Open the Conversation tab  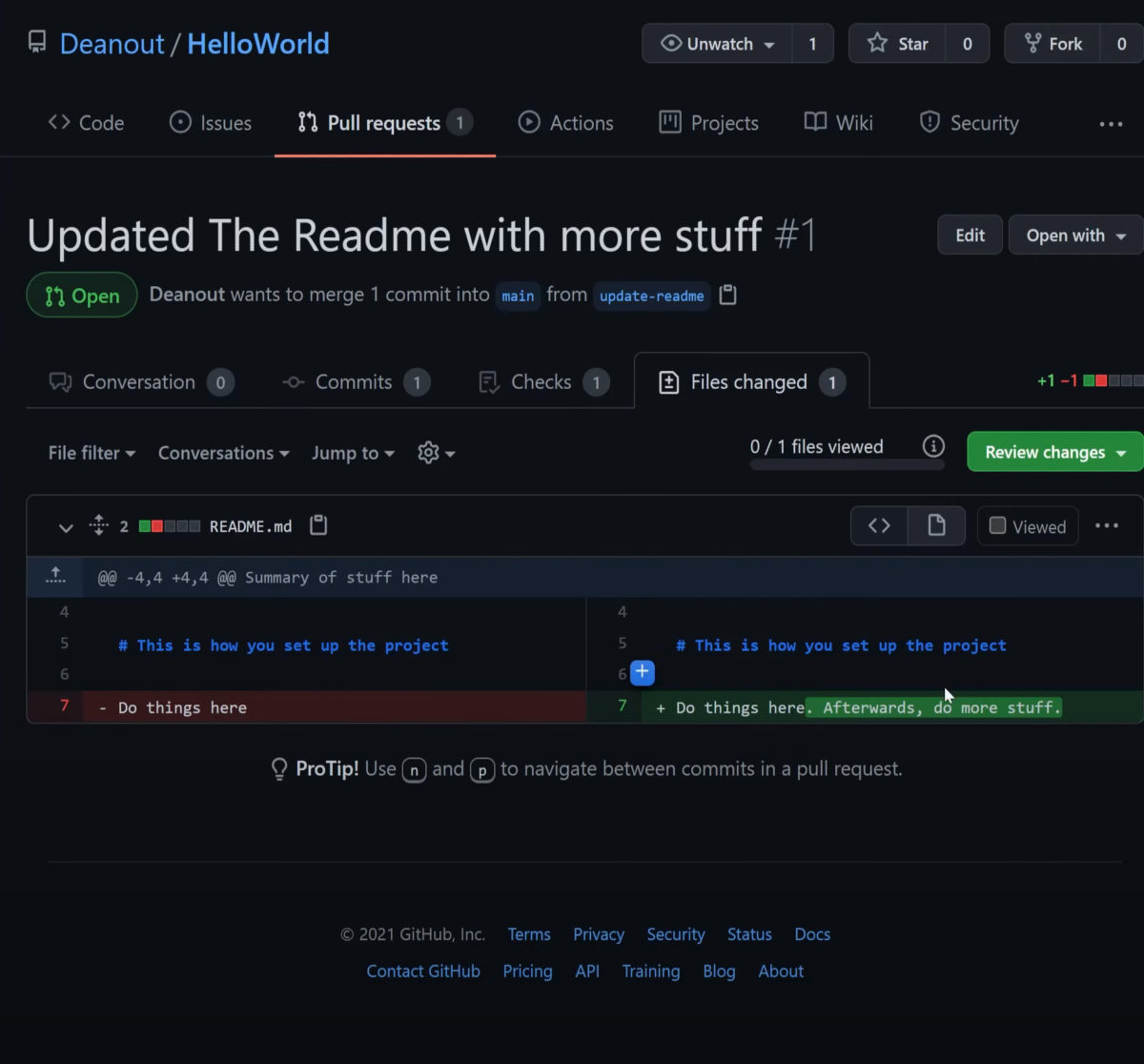(139, 382)
